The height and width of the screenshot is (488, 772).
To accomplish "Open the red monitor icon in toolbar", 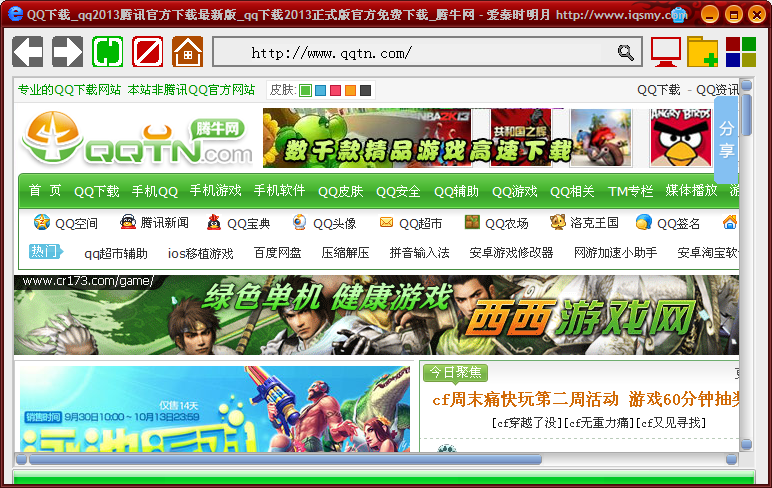I will click(666, 51).
